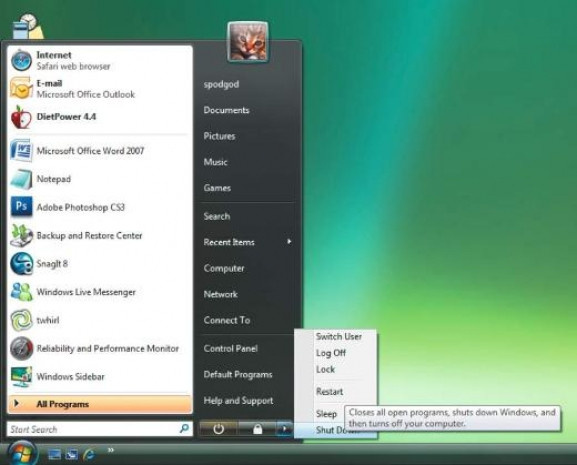Open Reliability and Performance Monitor icon
Screen dimensions: 577x465
pyautogui.click(x=21, y=348)
